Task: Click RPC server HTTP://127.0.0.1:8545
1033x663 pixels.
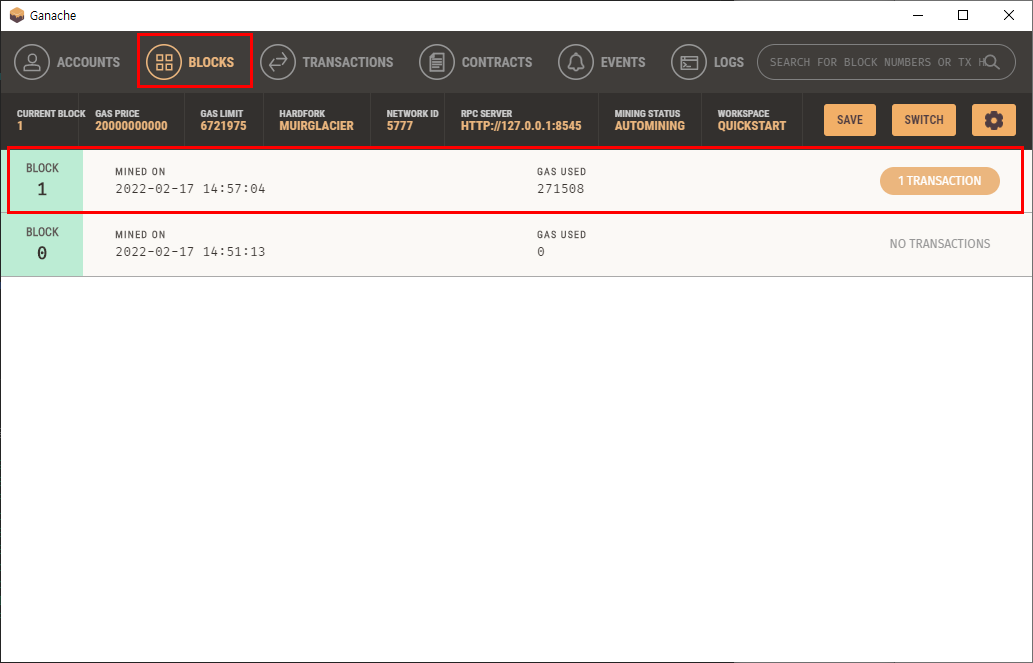Action: click(521, 126)
